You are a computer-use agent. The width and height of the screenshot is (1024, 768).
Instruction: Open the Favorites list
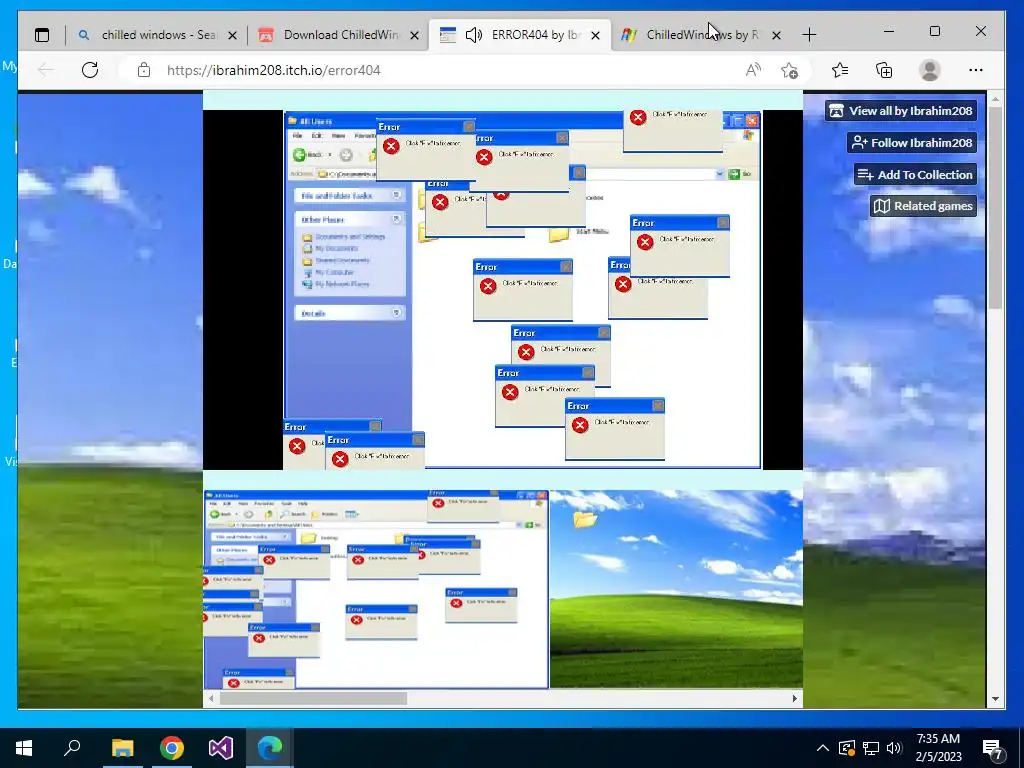coord(840,70)
